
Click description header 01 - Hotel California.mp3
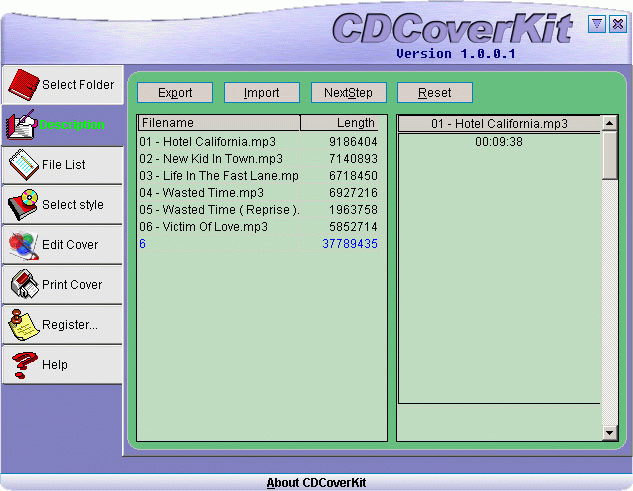499,123
